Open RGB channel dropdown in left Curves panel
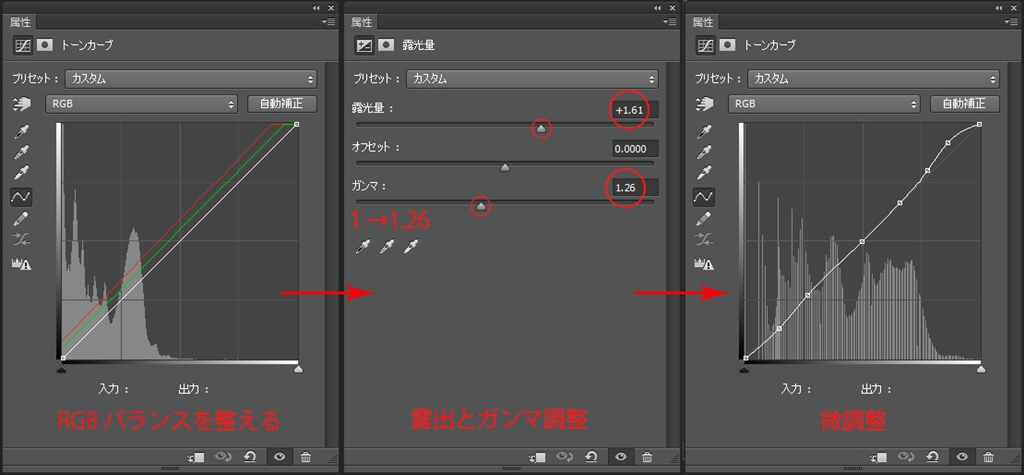1024x475 pixels. (x=141, y=103)
